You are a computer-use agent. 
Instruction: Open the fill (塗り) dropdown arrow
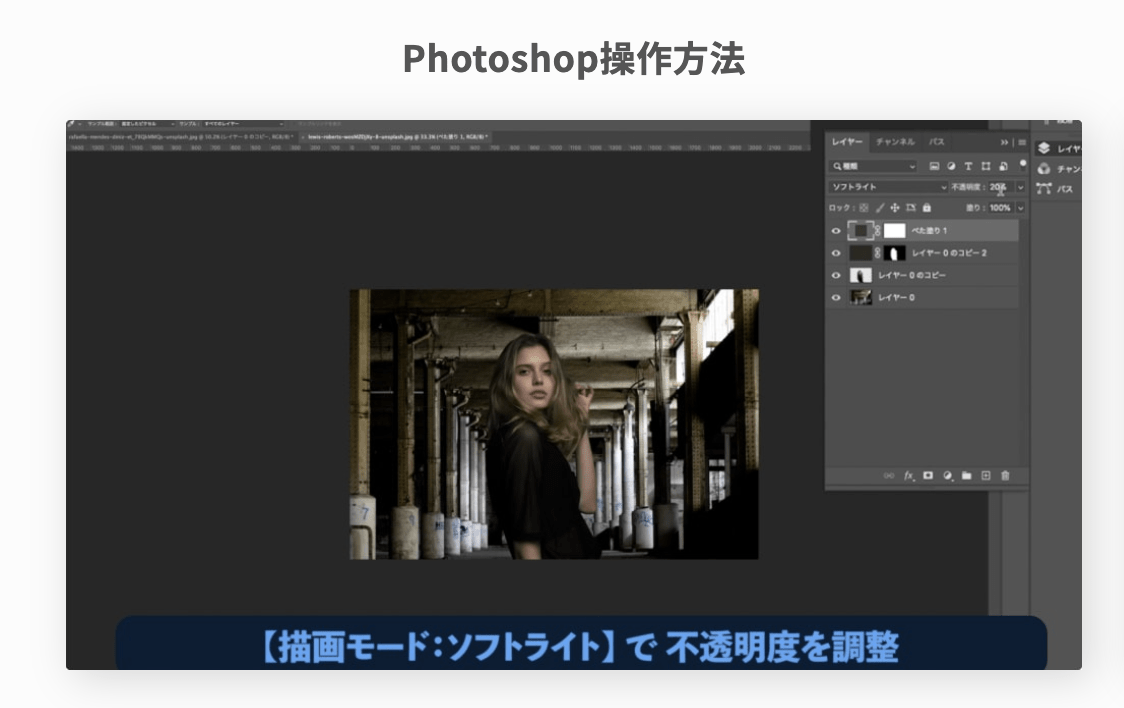(x=1021, y=208)
